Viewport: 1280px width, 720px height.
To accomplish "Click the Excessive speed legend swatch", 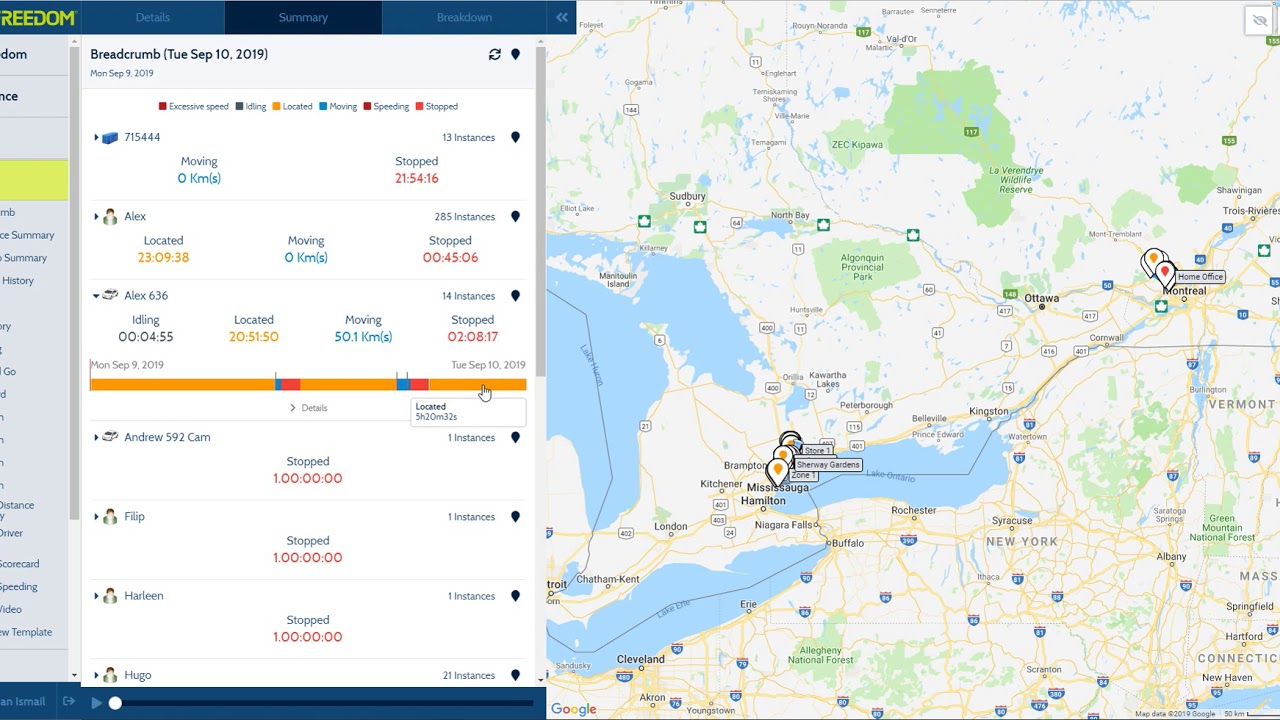I will click(x=163, y=106).
